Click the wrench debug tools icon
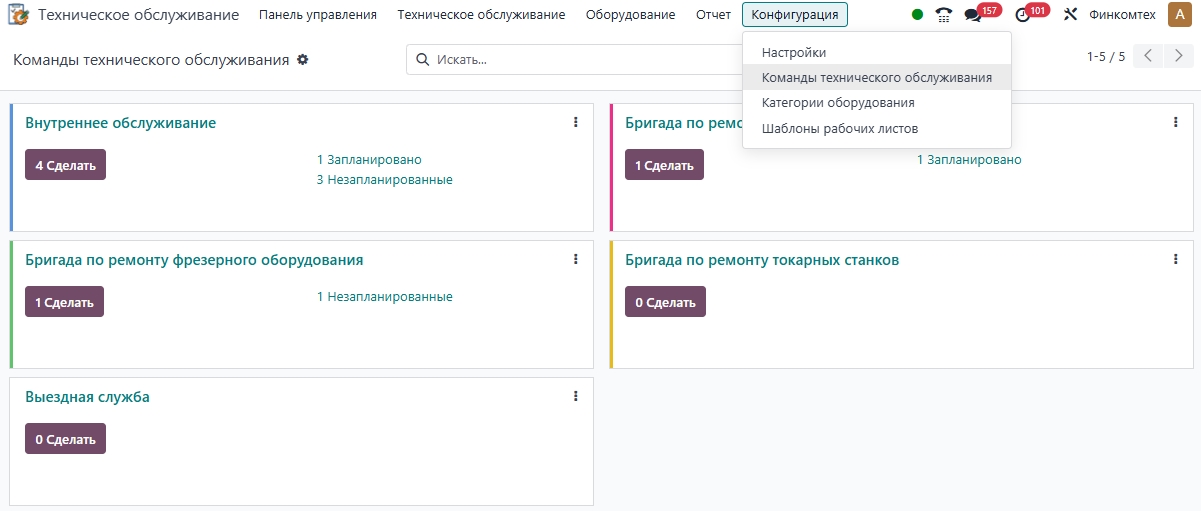 click(x=1070, y=15)
